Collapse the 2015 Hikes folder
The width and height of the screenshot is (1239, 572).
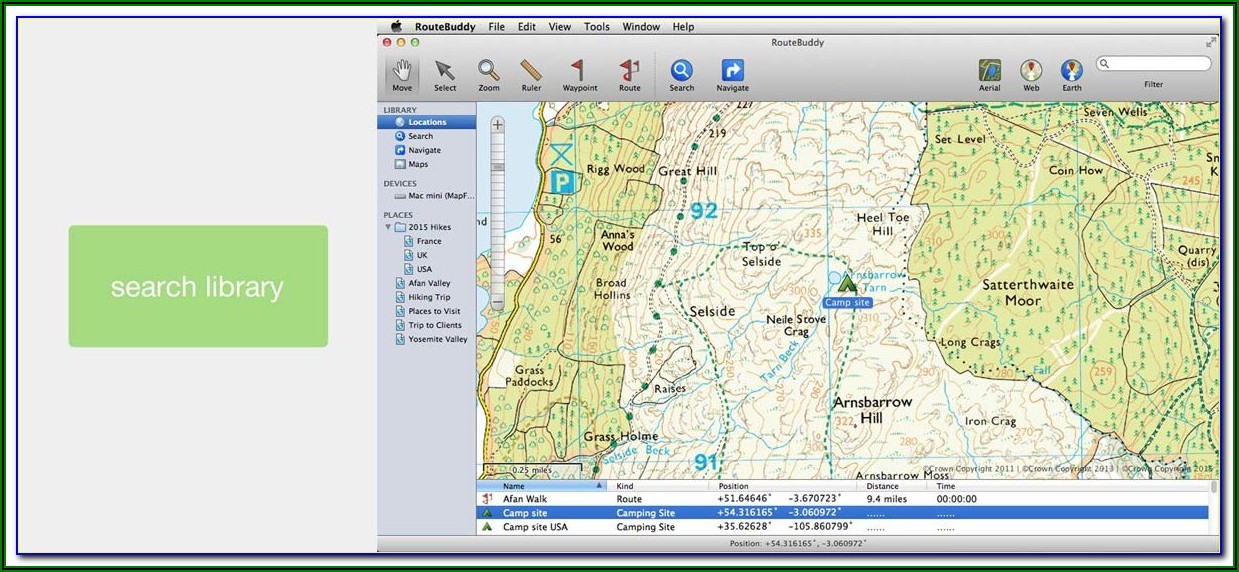tap(388, 227)
